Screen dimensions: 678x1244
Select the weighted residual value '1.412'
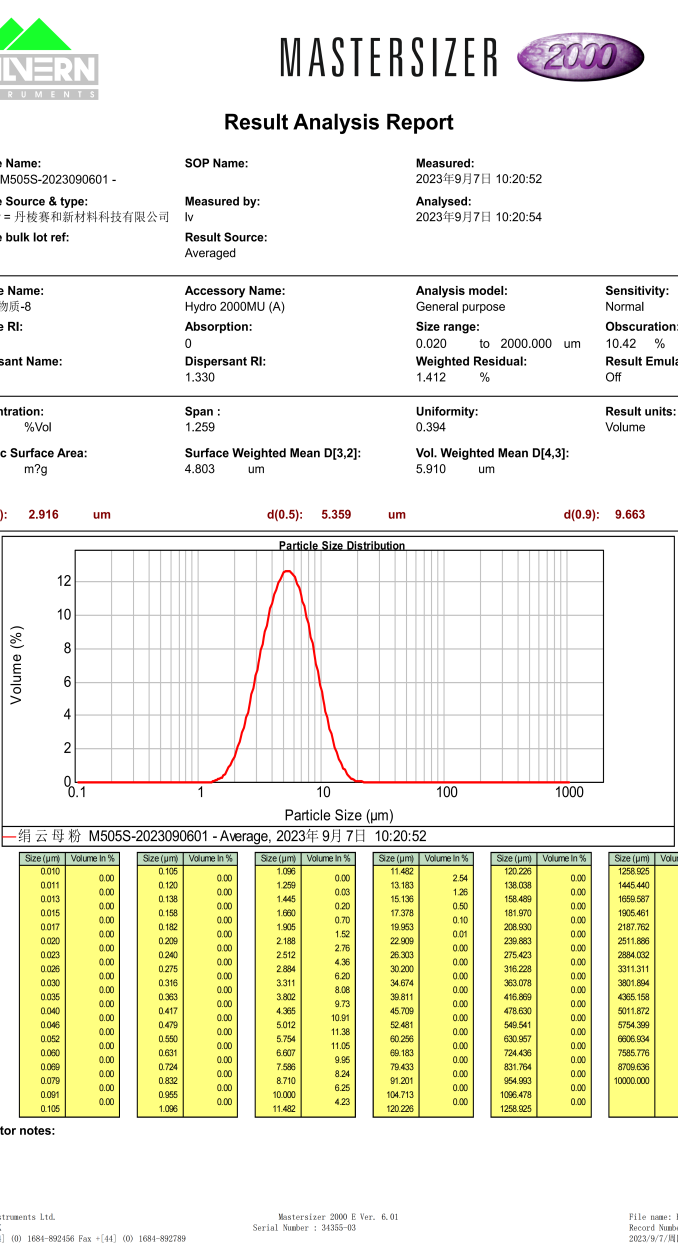(432, 378)
